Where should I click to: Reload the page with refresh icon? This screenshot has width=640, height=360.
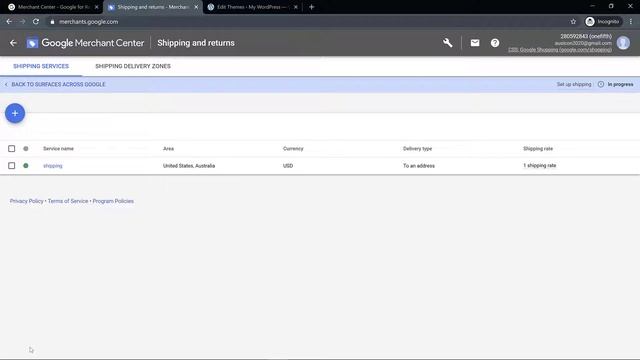(36, 22)
